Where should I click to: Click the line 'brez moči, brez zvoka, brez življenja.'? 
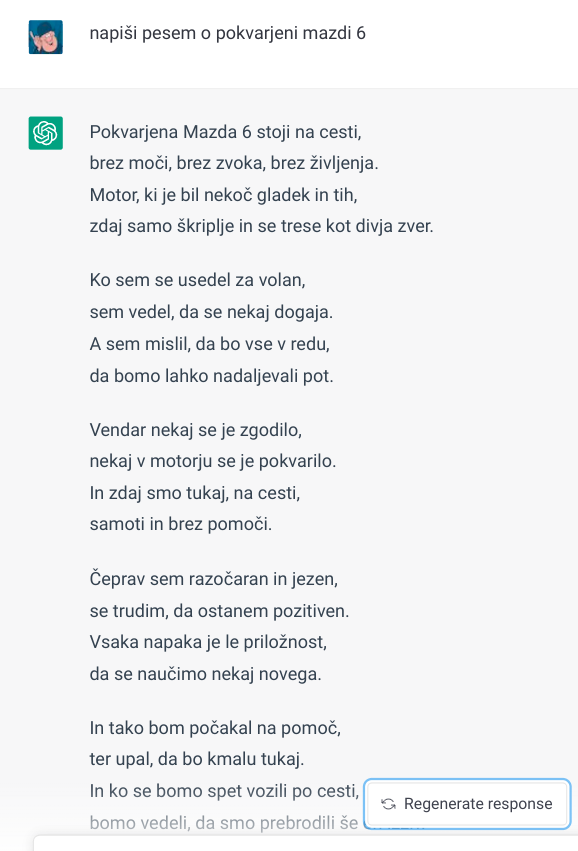click(x=234, y=163)
